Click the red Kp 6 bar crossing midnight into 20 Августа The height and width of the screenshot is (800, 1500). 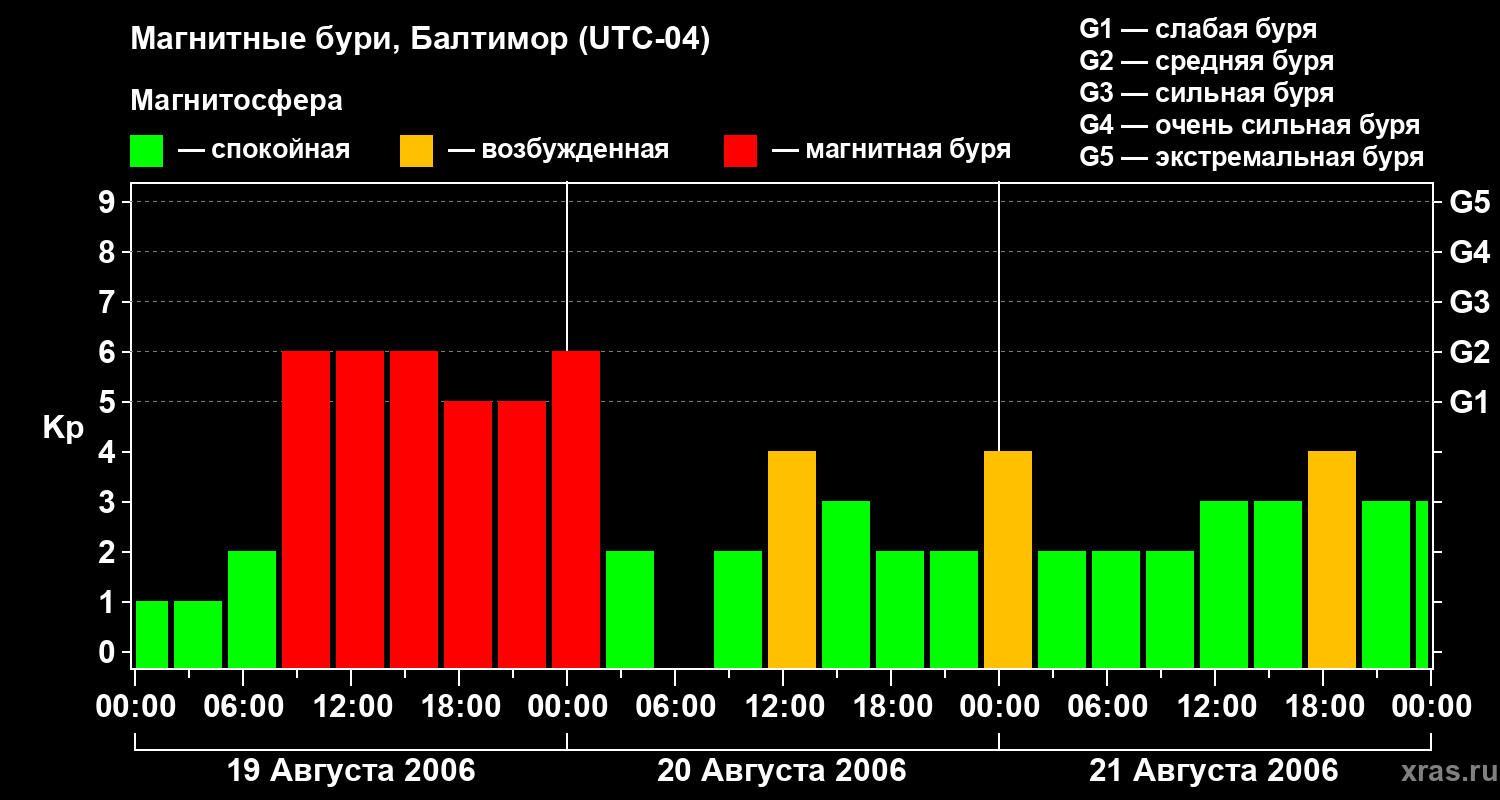(576, 510)
